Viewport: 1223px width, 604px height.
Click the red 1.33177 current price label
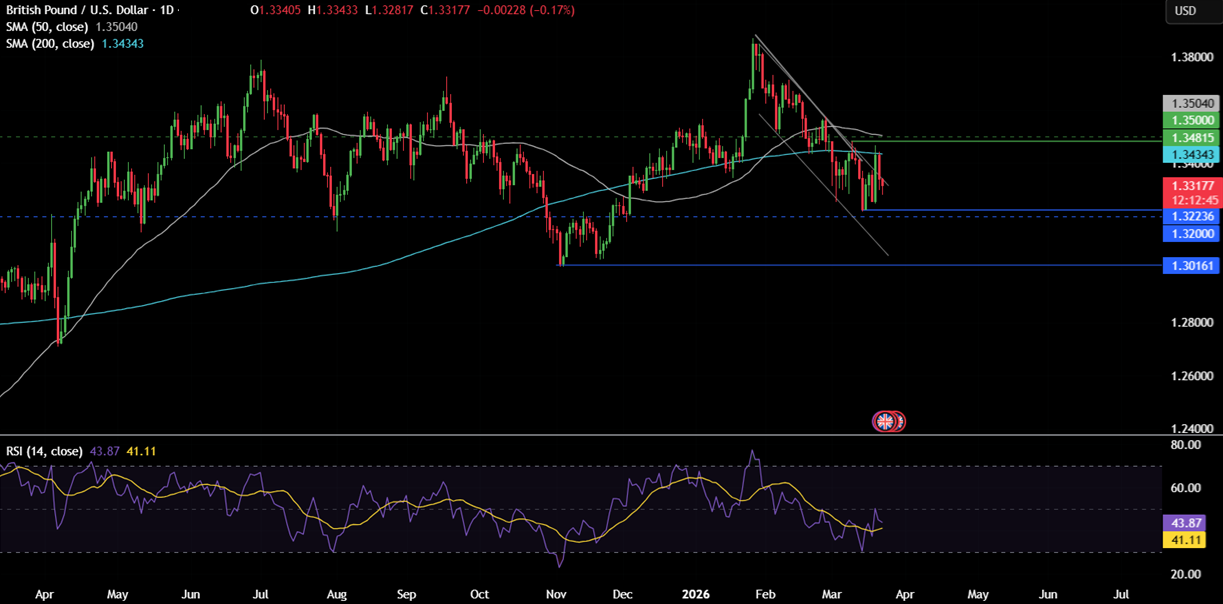pyautogui.click(x=1191, y=186)
